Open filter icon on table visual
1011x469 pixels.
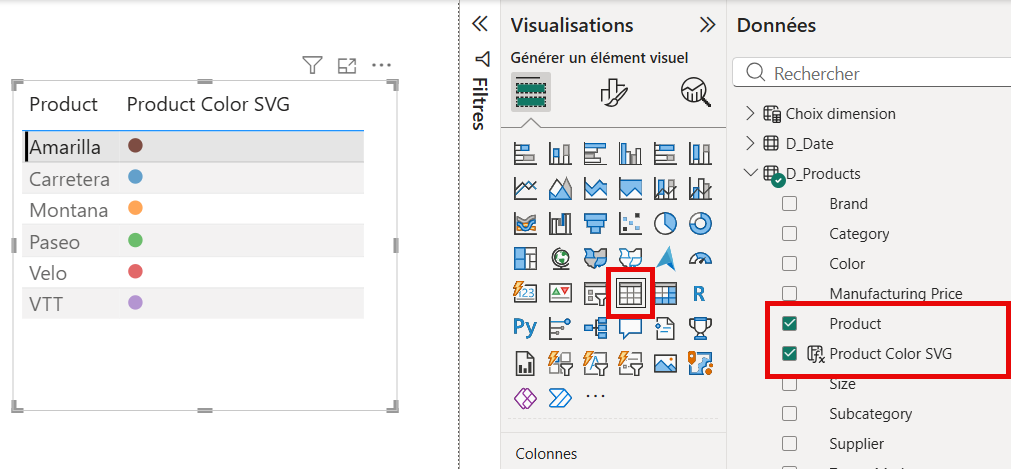pyautogui.click(x=312, y=66)
